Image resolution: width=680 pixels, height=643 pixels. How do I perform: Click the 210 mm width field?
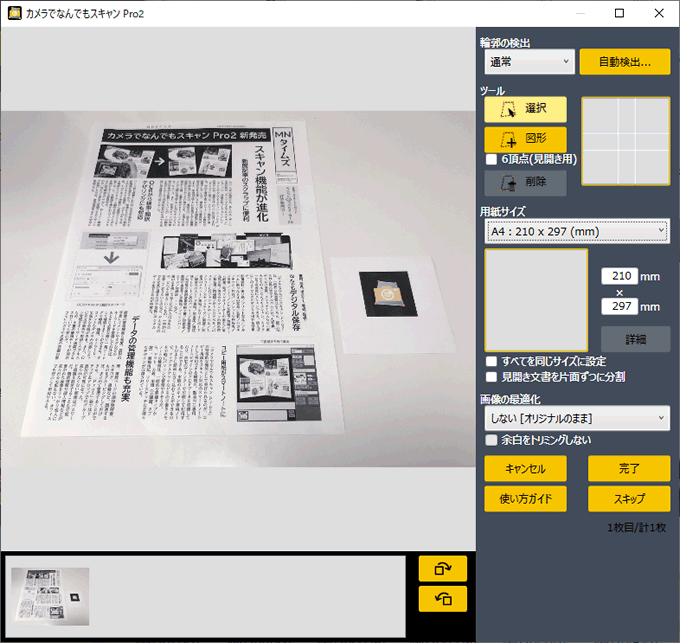(x=619, y=276)
